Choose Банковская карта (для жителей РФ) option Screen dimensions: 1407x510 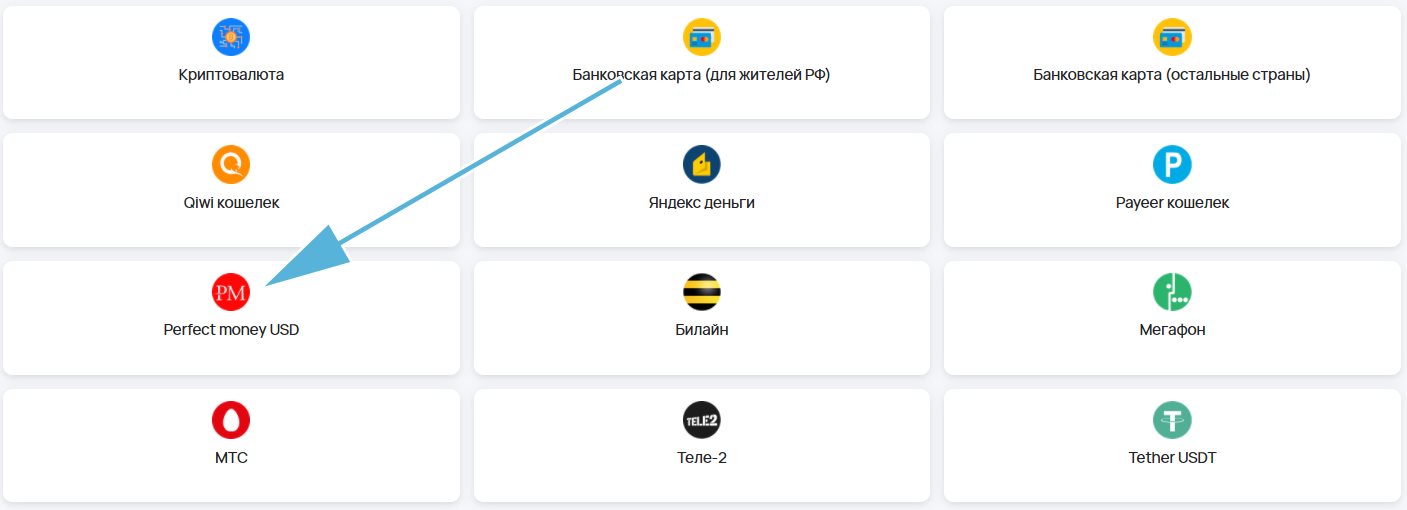point(702,63)
